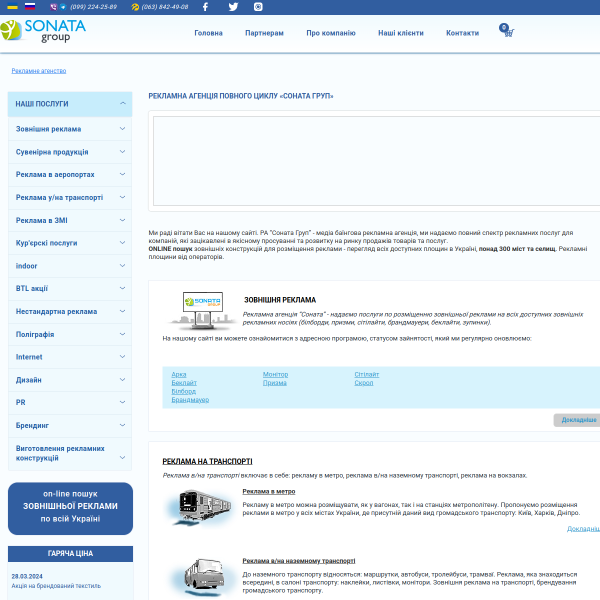Open the Сітілайт link
Image resolution: width=600 pixels, height=600 pixels.
tap(367, 374)
